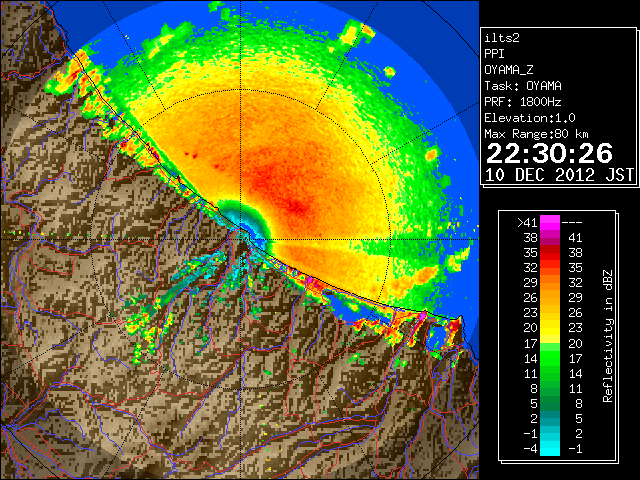Select the "PPI" scan type text
The width and height of the screenshot is (640, 480).
pyautogui.click(x=494, y=54)
